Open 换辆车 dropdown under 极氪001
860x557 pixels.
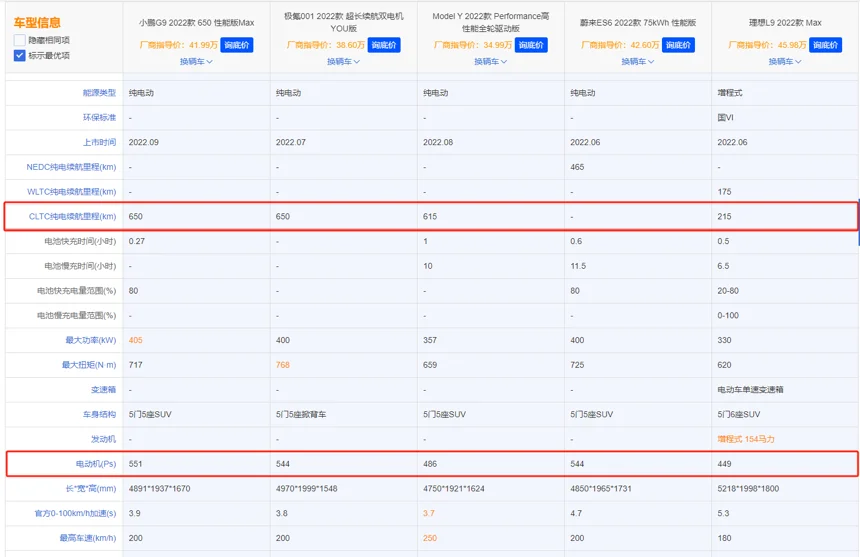click(x=343, y=61)
